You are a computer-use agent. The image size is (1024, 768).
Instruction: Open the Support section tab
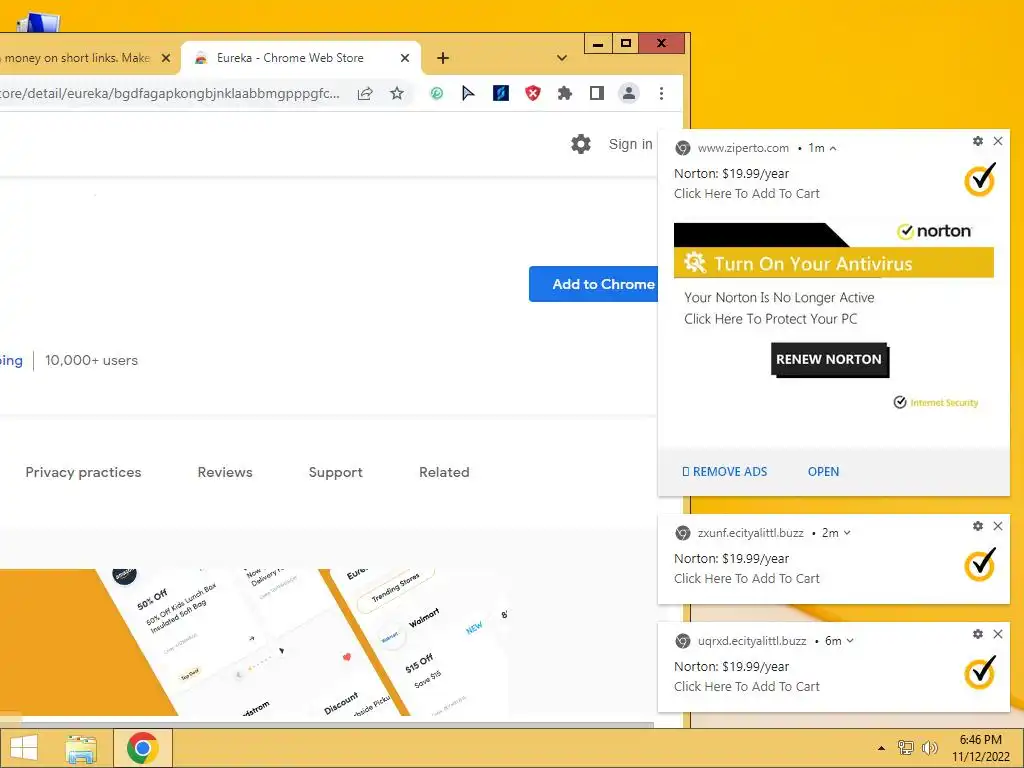(x=335, y=472)
